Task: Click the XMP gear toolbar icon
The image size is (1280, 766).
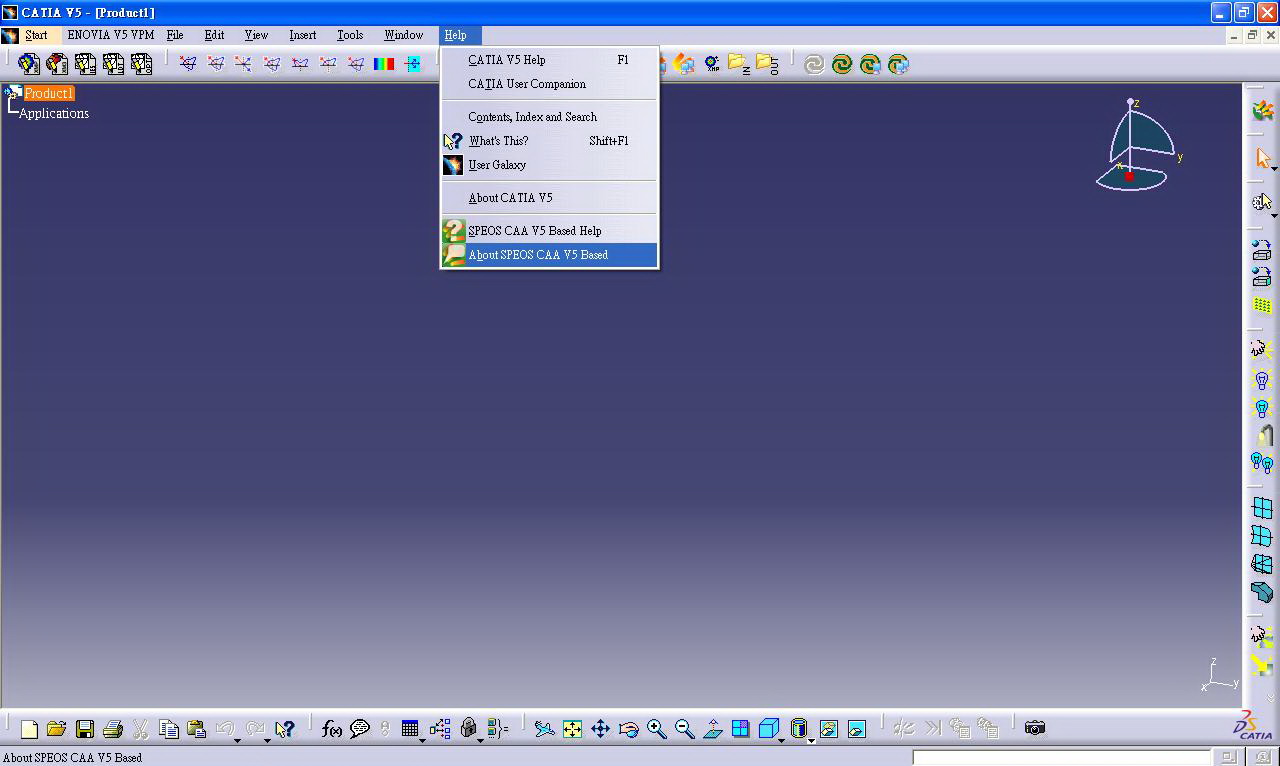Action: pos(712,64)
